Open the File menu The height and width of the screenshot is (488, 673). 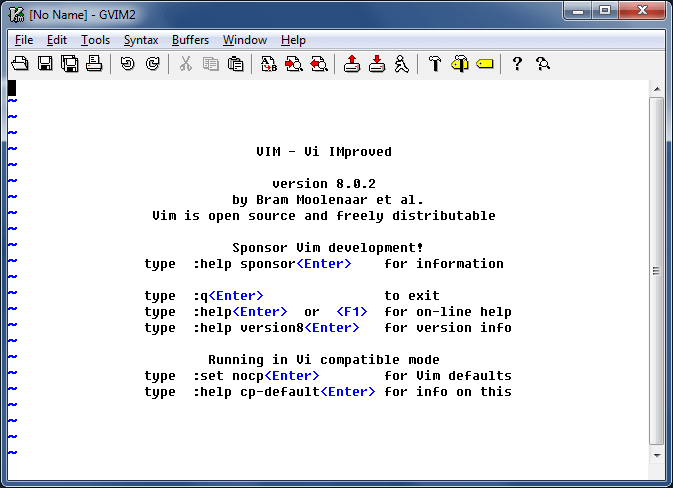pos(24,40)
